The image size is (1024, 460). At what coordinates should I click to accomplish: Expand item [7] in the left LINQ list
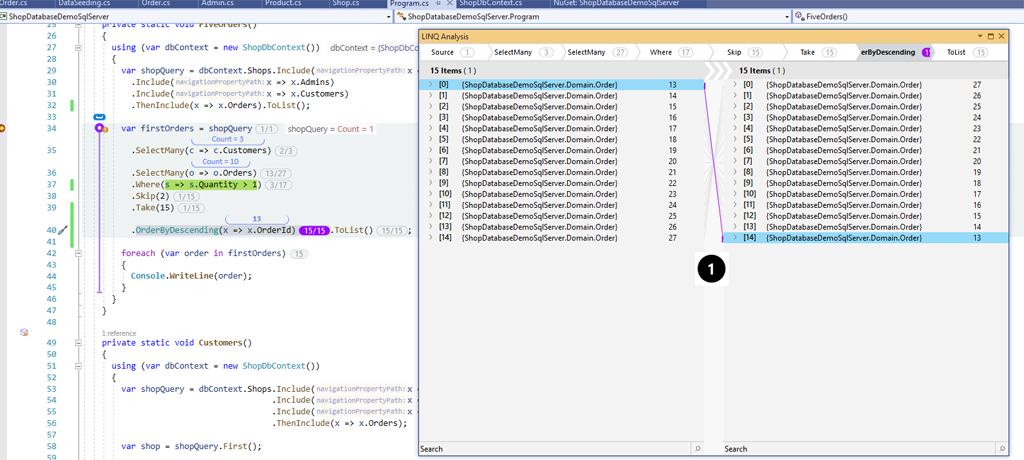(430, 161)
